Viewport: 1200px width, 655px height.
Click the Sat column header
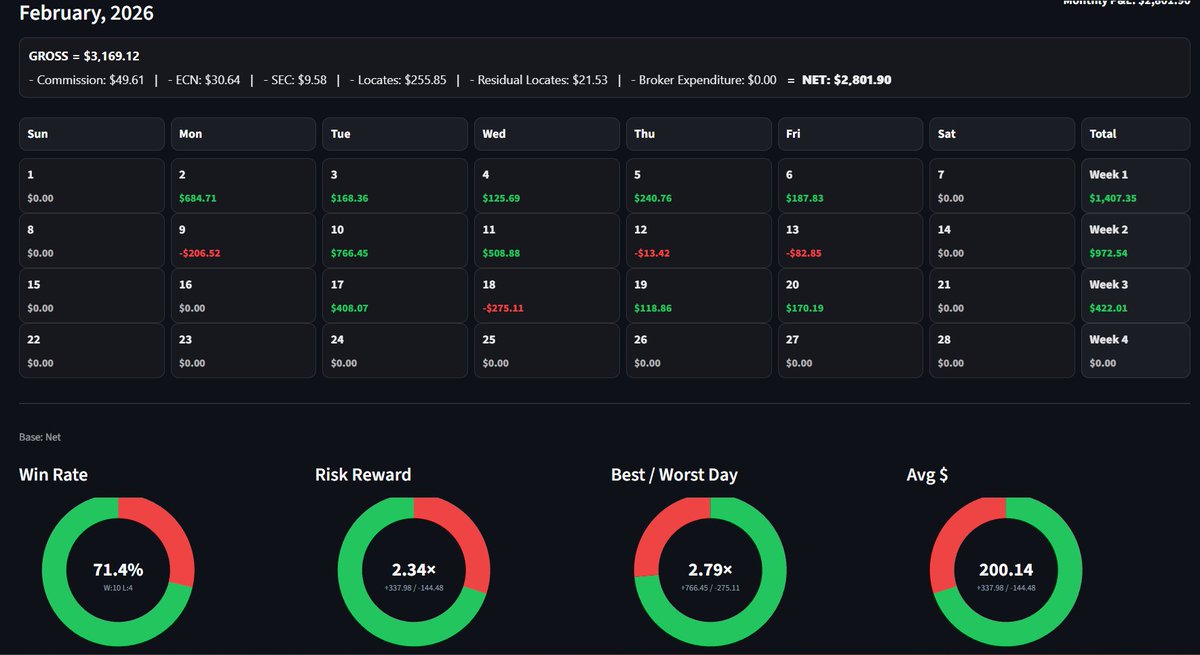coord(1003,134)
